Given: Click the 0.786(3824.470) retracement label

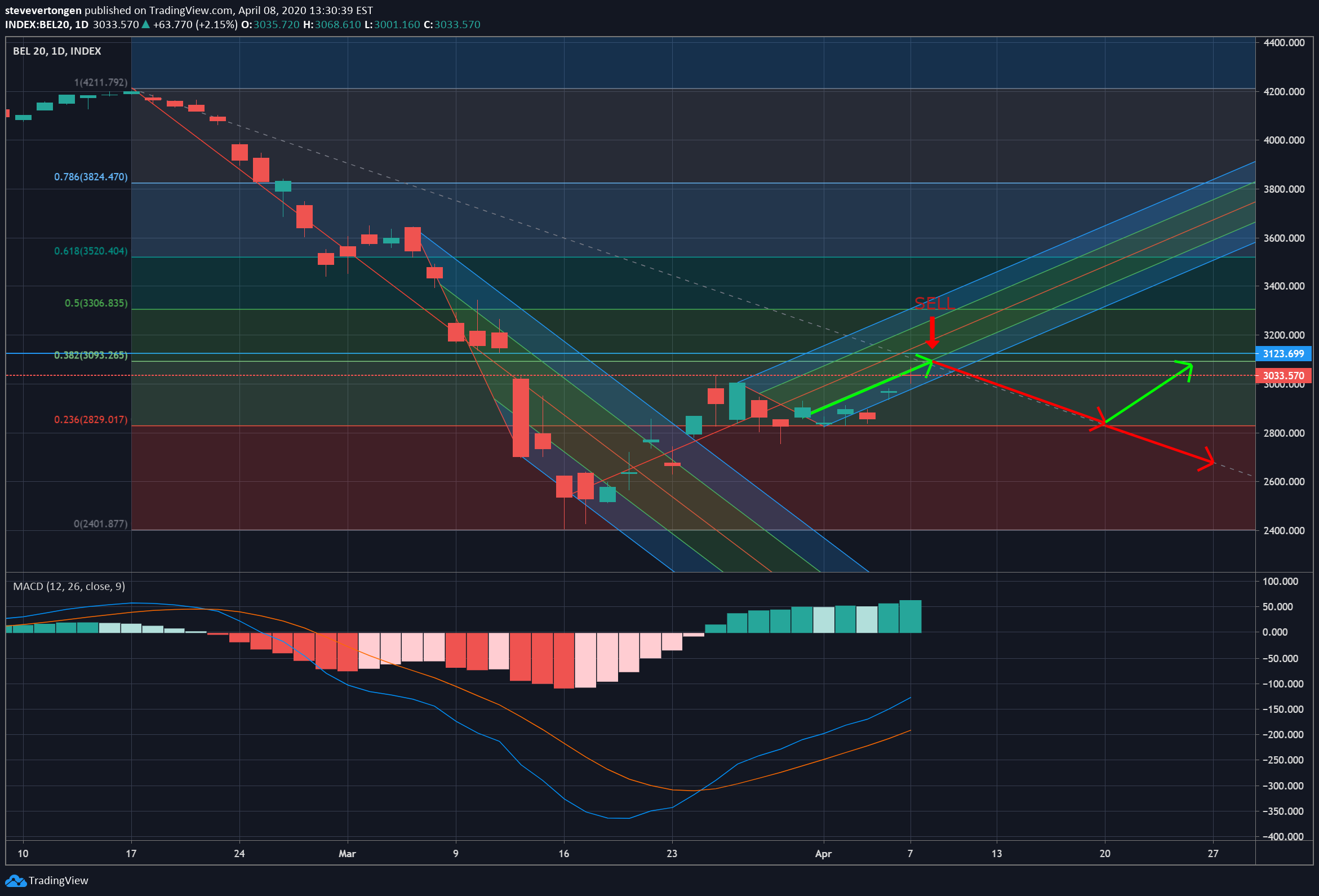Looking at the screenshot, I should pyautogui.click(x=91, y=177).
